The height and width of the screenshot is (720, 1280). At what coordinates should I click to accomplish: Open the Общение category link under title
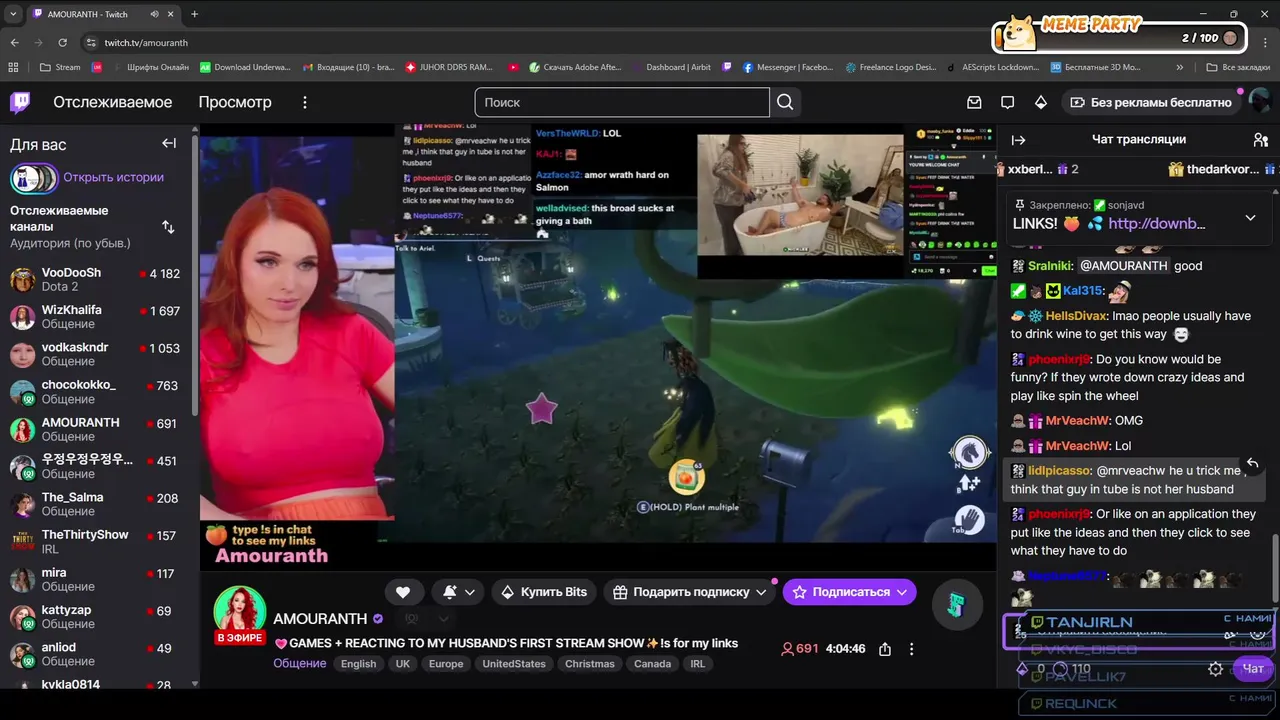pyautogui.click(x=299, y=664)
